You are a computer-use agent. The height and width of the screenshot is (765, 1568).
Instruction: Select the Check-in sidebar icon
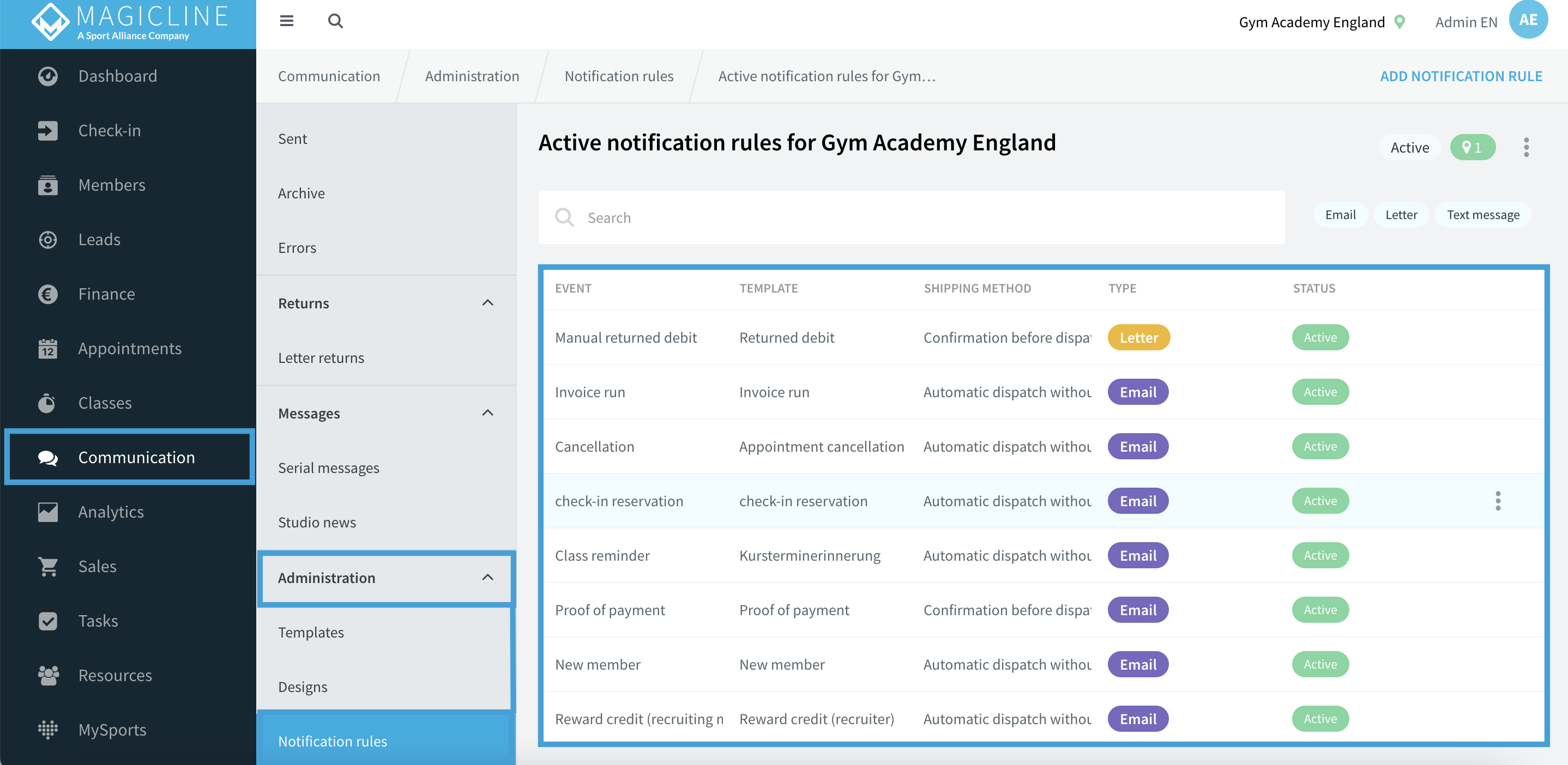point(47,130)
